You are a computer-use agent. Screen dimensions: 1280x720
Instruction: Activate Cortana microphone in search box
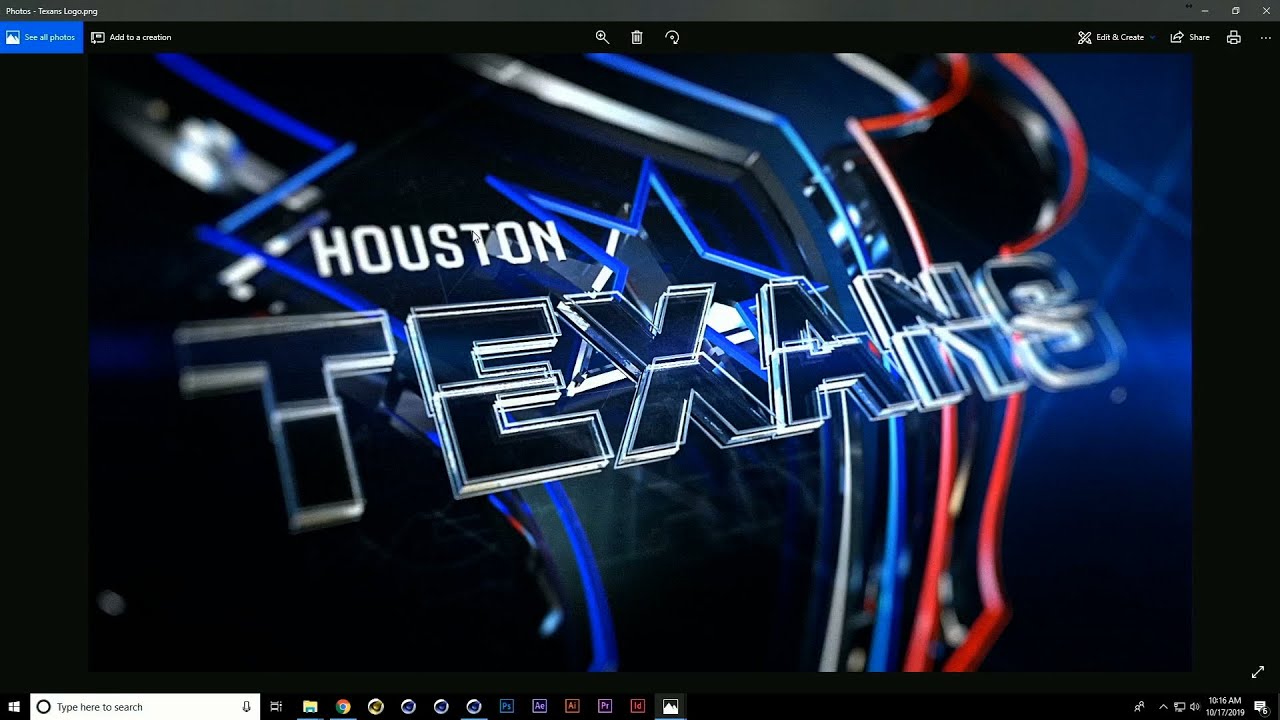(246, 706)
